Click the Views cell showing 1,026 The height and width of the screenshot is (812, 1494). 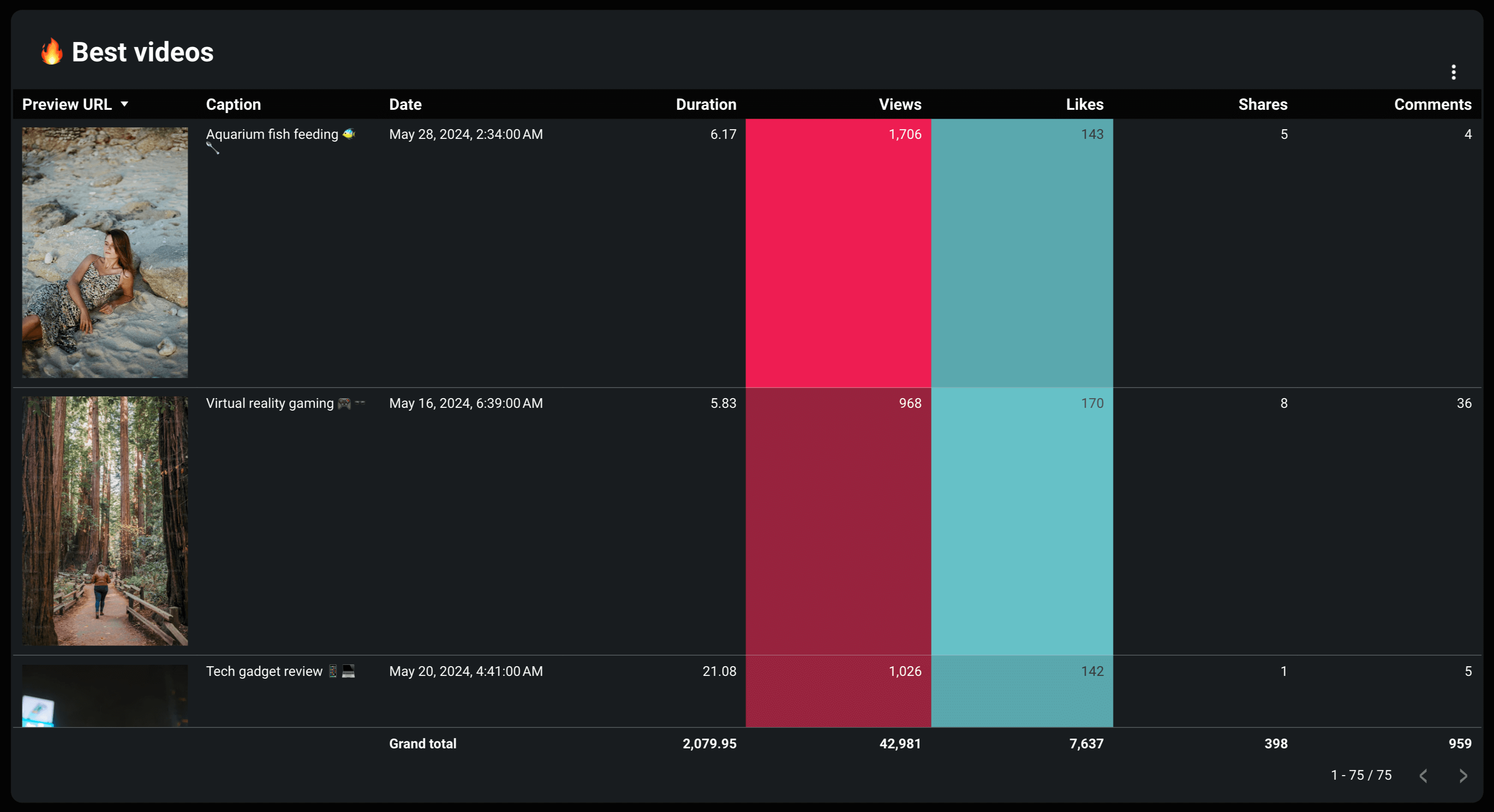(838, 692)
